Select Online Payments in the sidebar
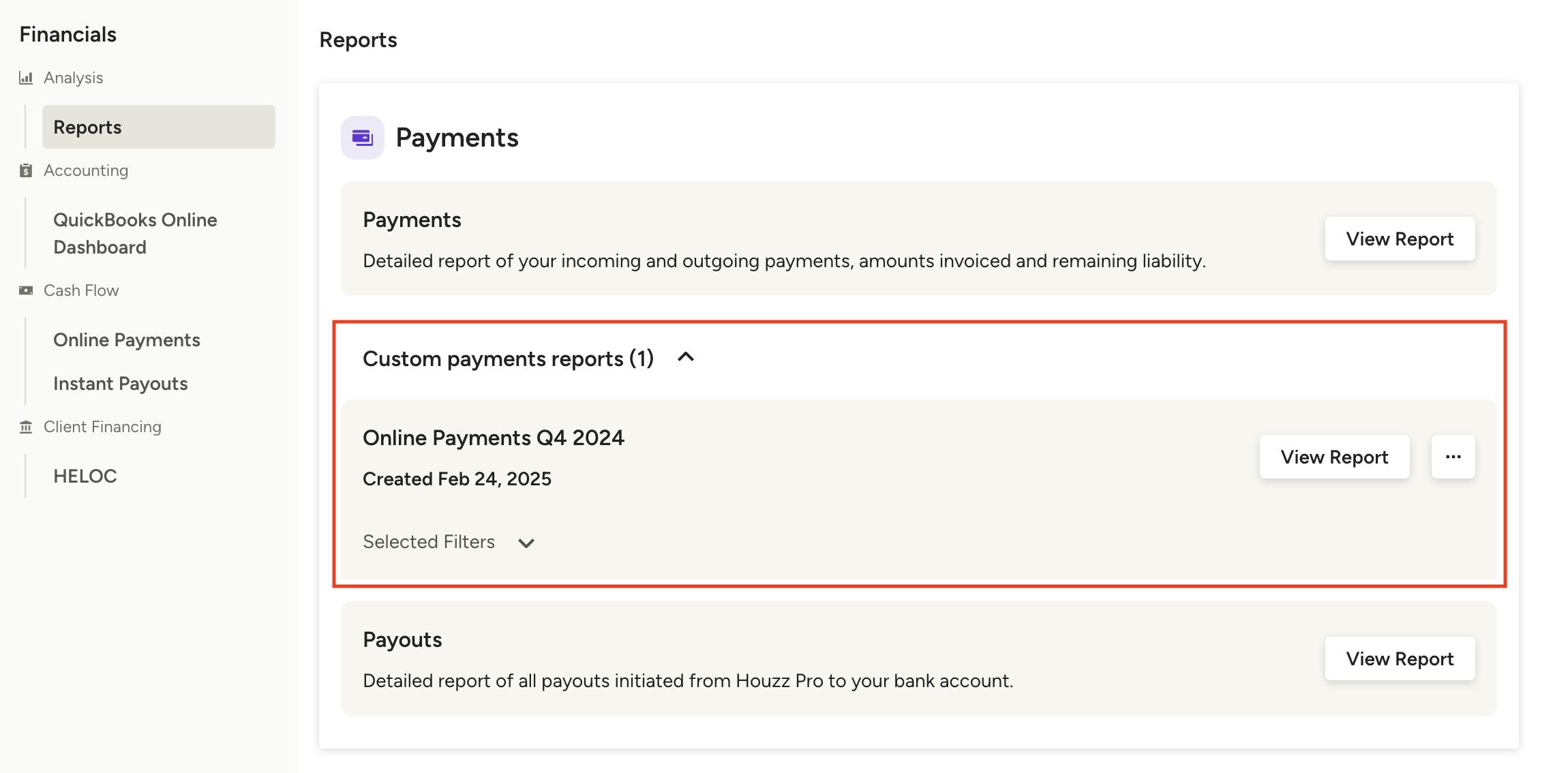Screen dimensions: 1568x773 coord(127,339)
